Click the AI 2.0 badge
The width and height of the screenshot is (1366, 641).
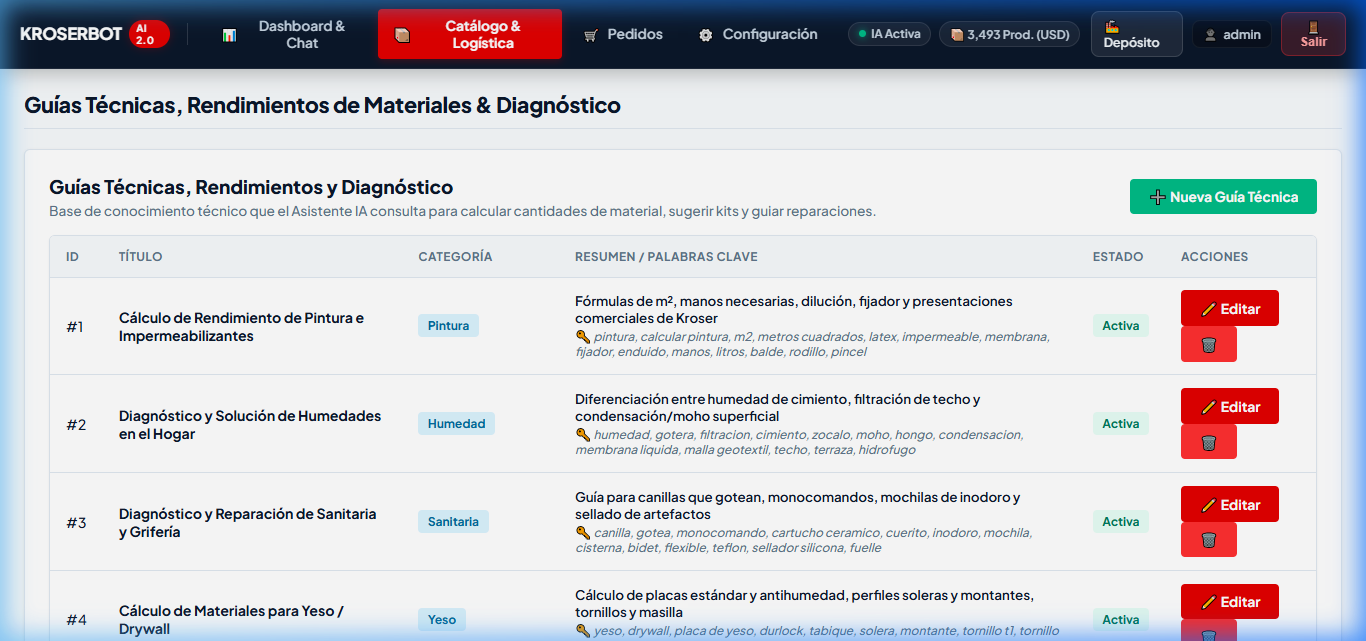coord(149,34)
